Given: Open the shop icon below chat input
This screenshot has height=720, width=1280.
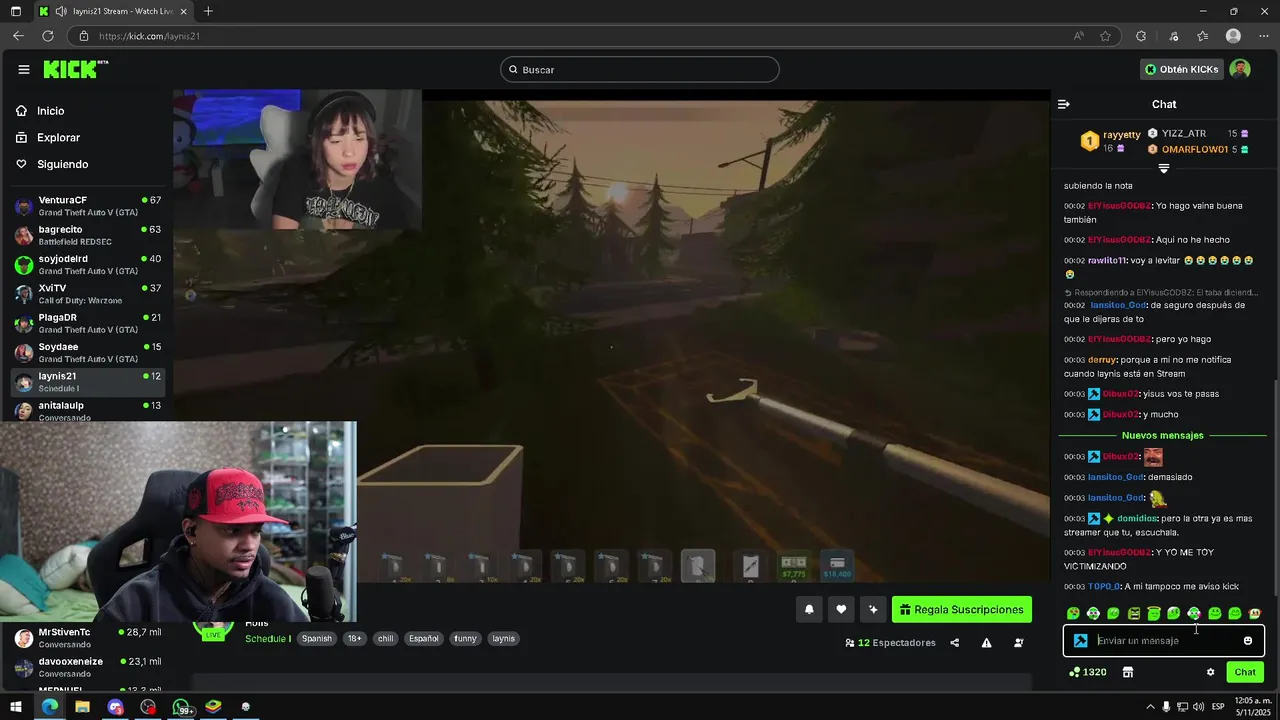Looking at the screenshot, I should pos(1127,672).
